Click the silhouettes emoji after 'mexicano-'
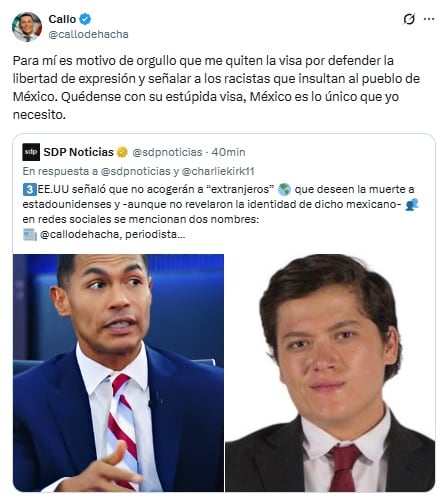The height and width of the screenshot is (498, 445). pos(412,204)
